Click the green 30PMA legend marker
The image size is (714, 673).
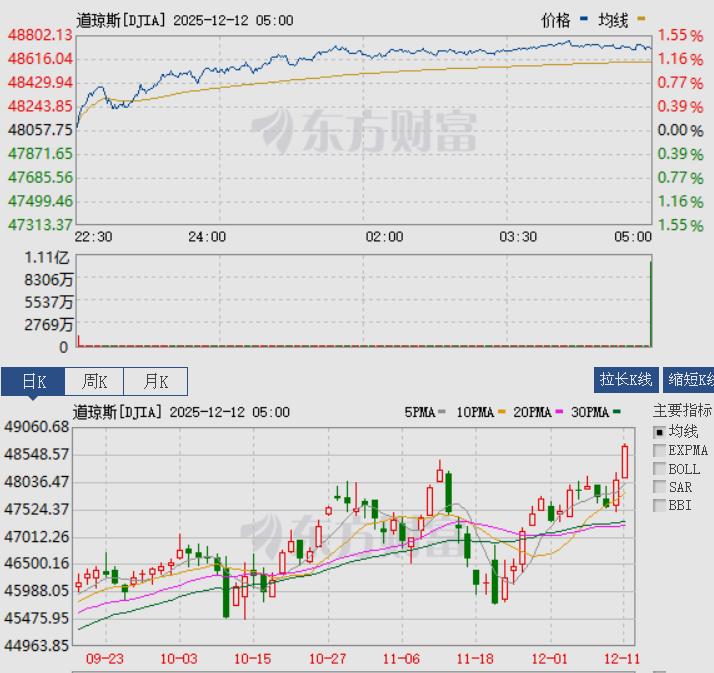pyautogui.click(x=617, y=412)
